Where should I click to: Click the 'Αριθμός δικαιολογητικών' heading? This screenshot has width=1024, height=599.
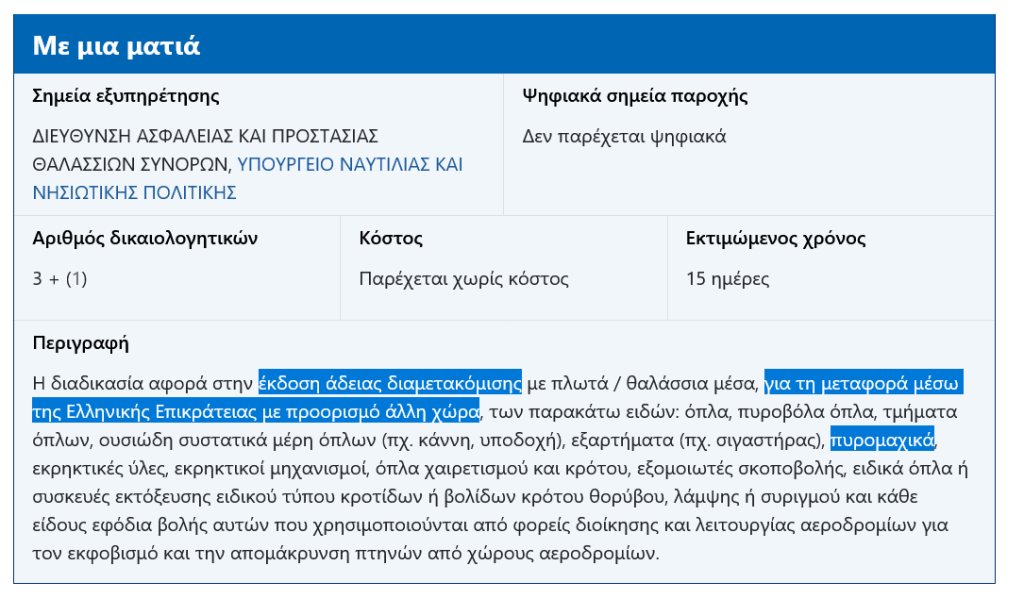coord(145,239)
